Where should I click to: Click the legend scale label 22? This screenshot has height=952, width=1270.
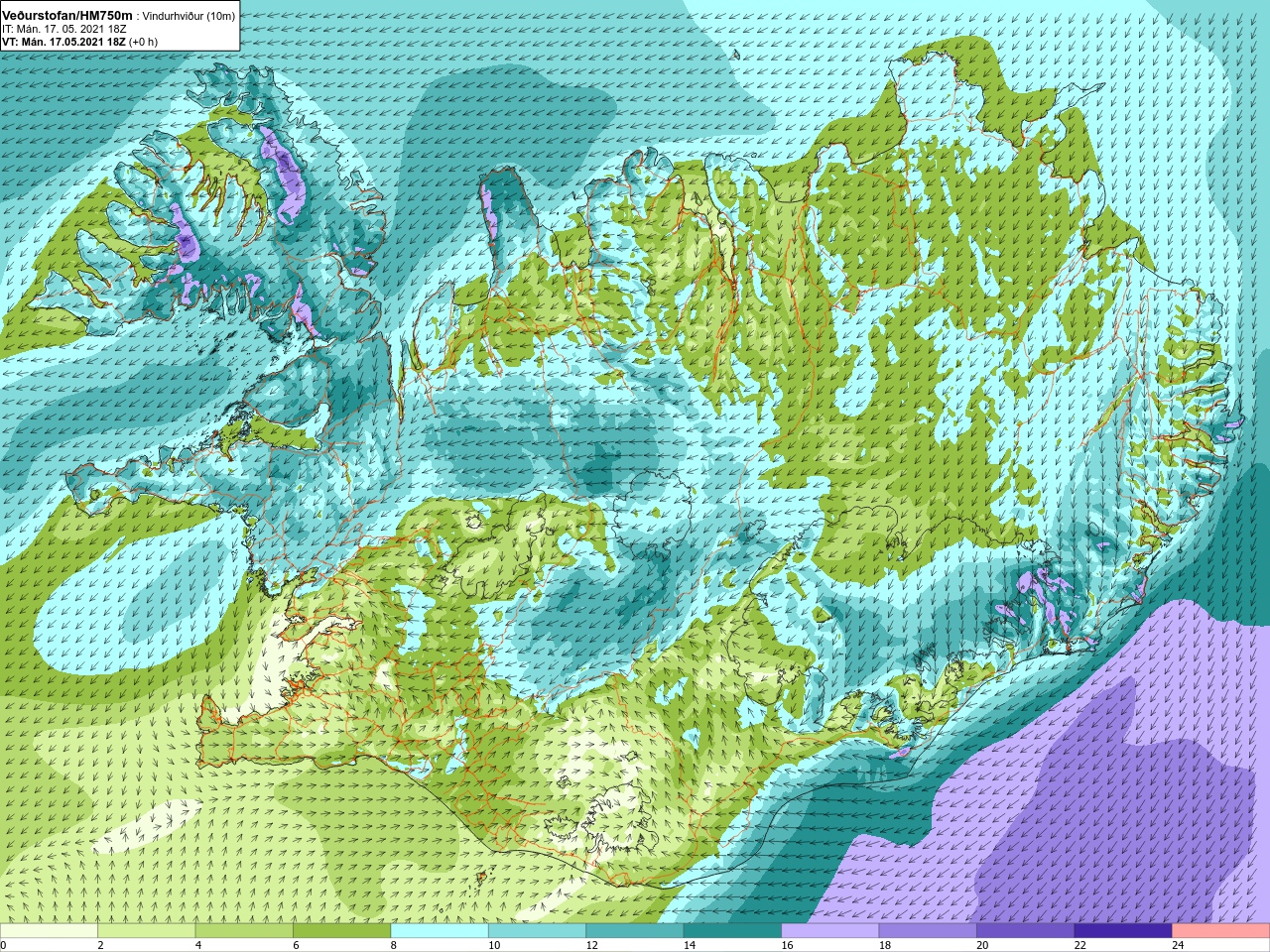click(1079, 945)
